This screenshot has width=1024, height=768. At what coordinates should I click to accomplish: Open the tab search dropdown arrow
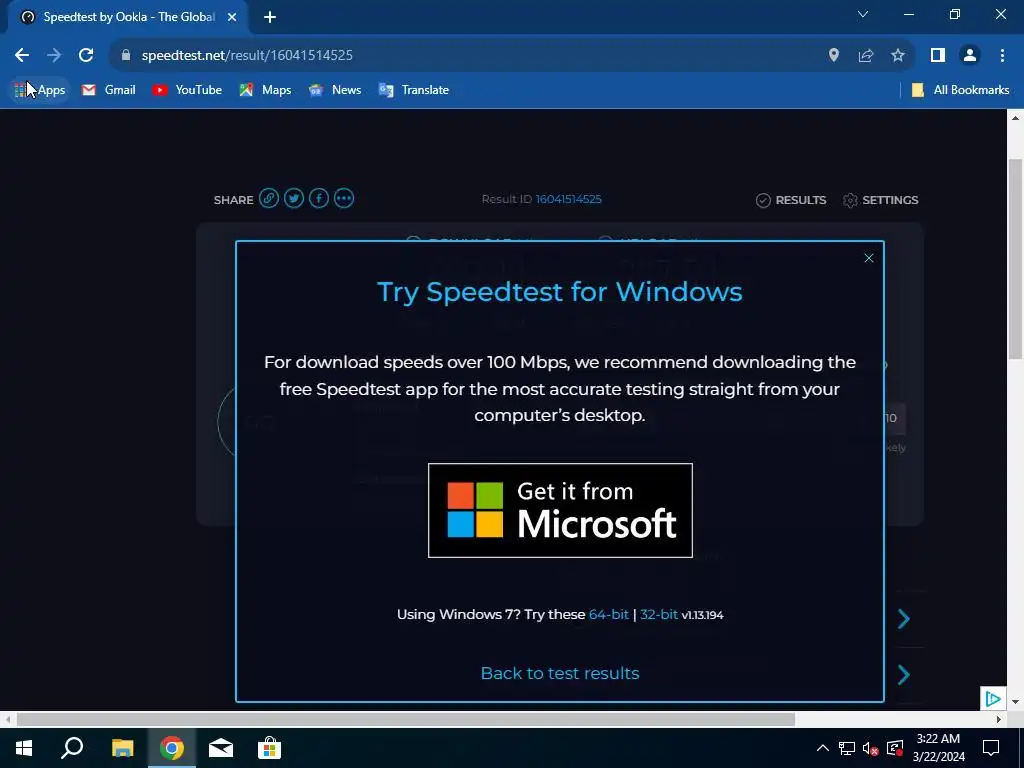863,14
